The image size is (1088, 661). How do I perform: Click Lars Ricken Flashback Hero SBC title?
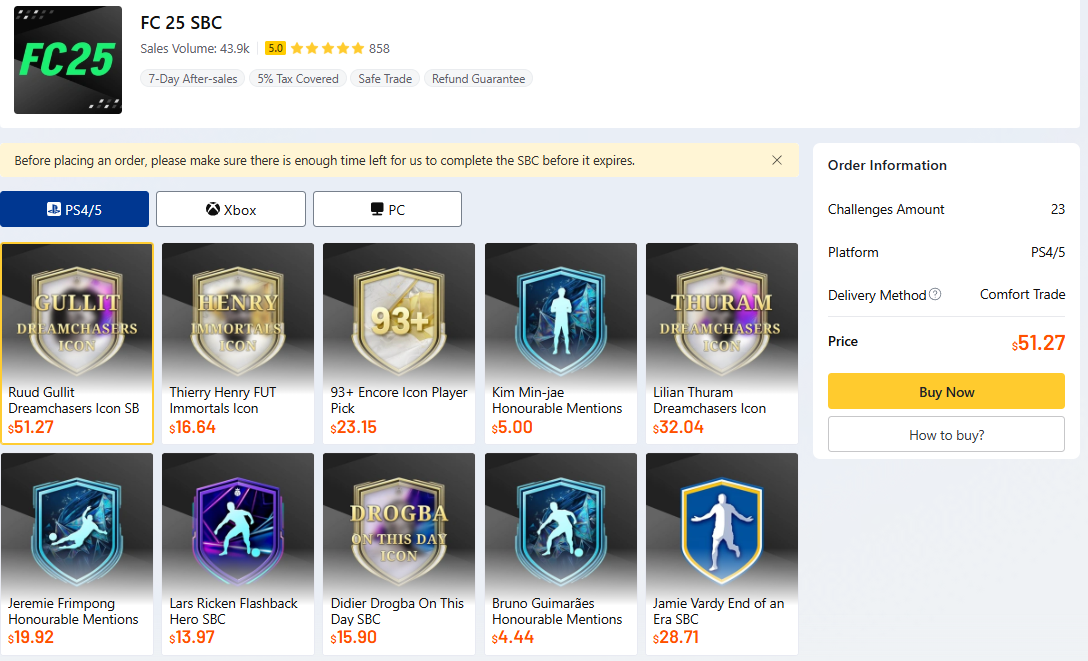coord(233,611)
